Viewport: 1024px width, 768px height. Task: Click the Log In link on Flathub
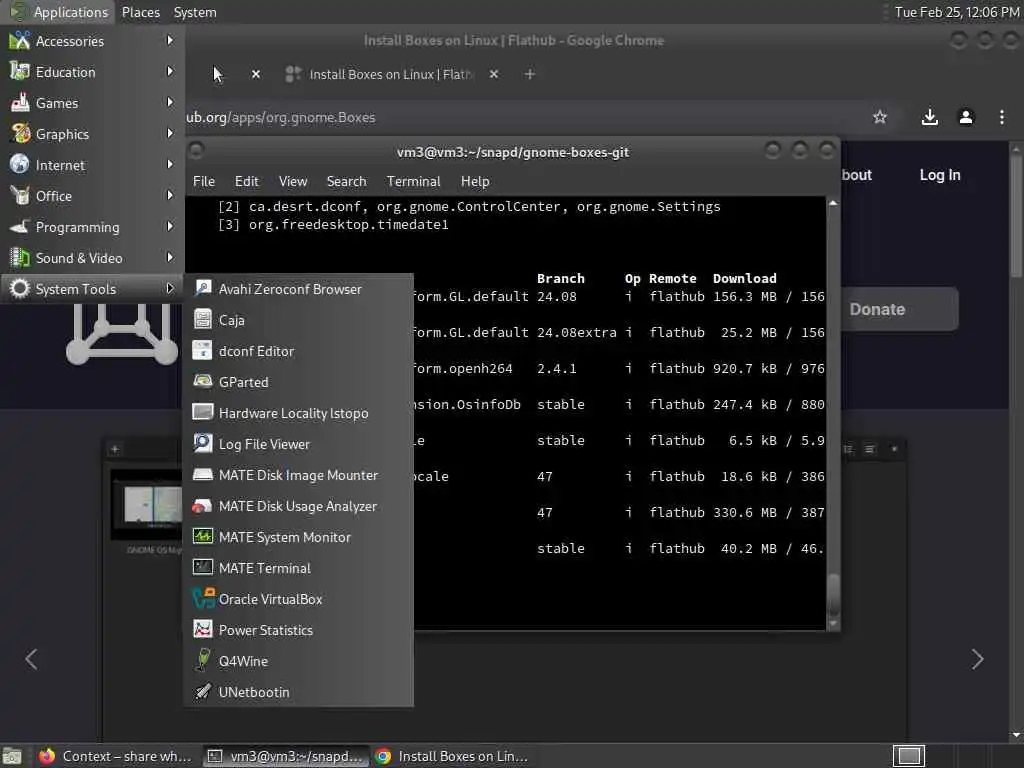940,174
